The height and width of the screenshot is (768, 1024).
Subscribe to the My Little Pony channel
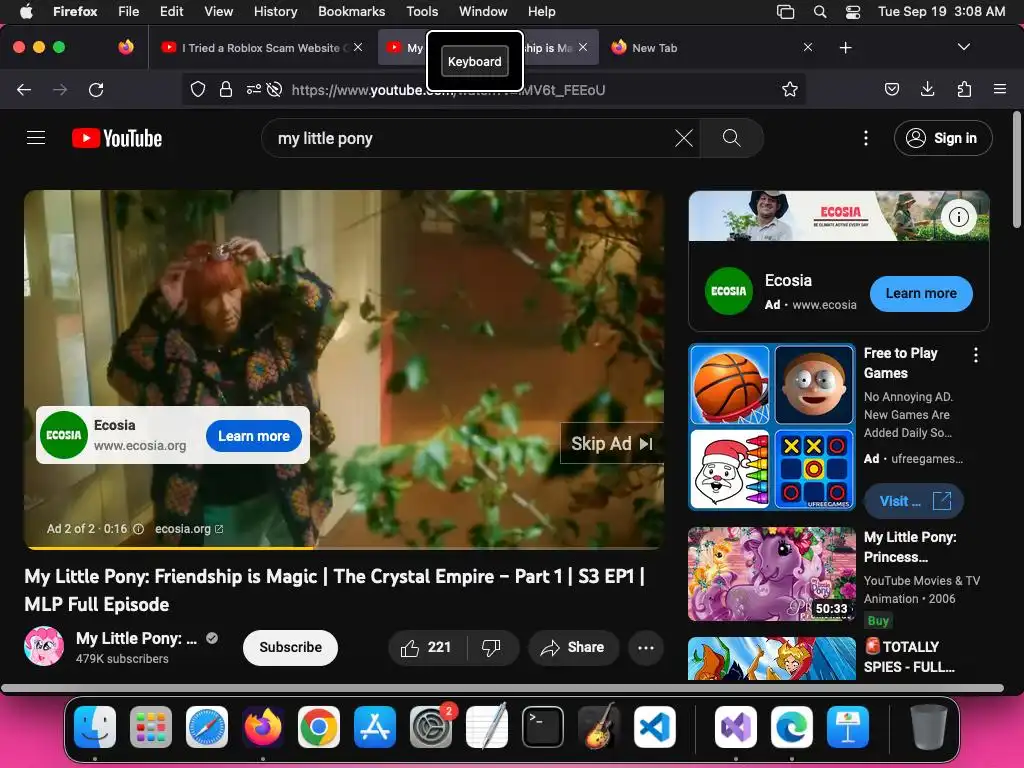click(x=290, y=647)
